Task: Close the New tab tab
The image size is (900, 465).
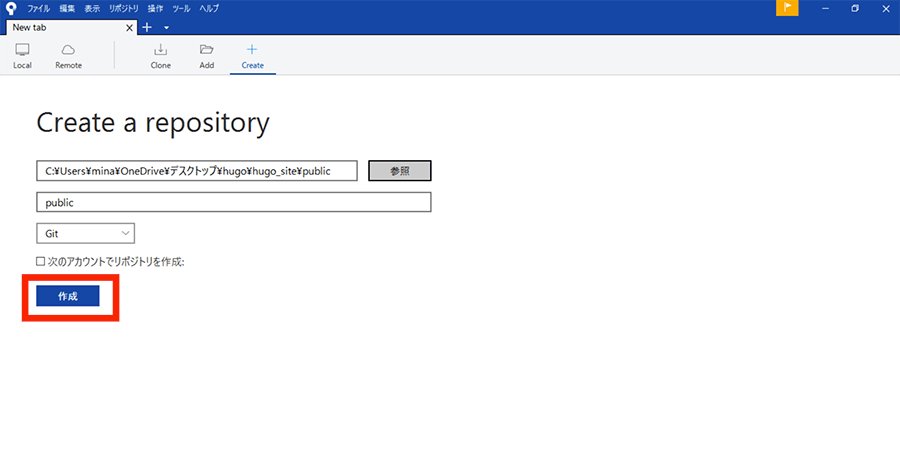Action: pyautogui.click(x=129, y=28)
